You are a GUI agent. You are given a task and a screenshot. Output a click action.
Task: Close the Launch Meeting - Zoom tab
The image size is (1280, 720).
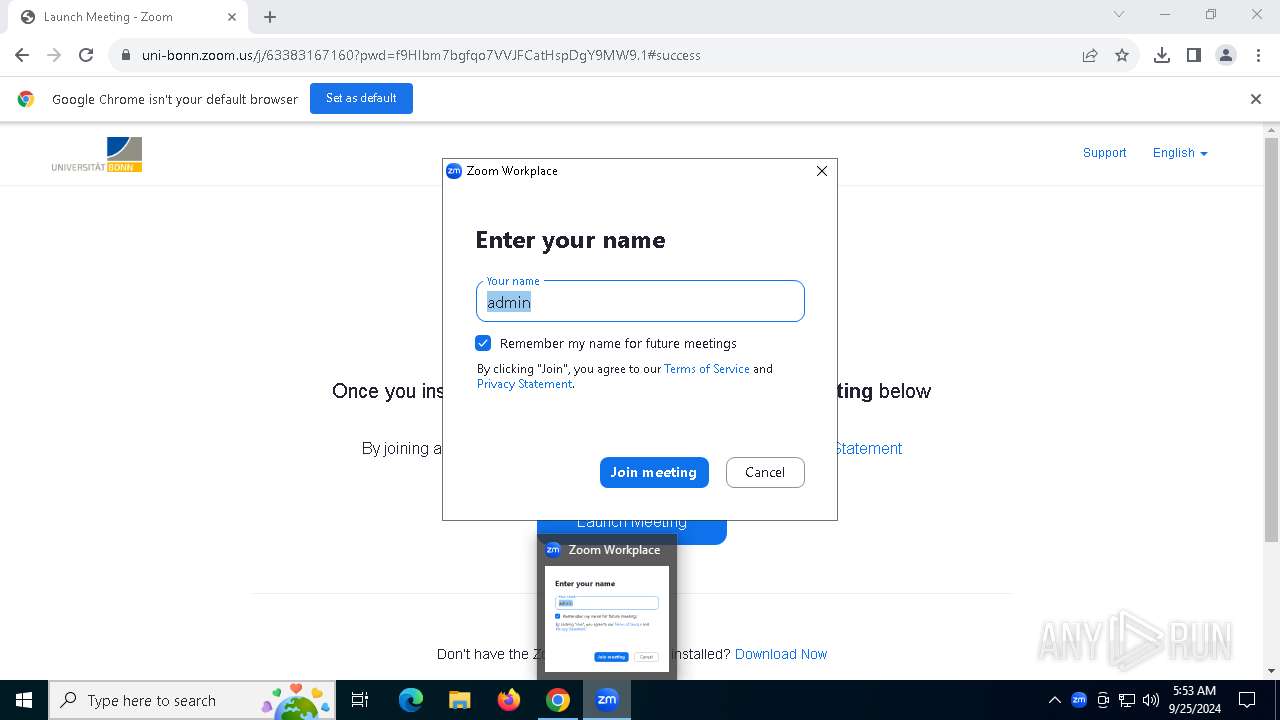click(232, 17)
